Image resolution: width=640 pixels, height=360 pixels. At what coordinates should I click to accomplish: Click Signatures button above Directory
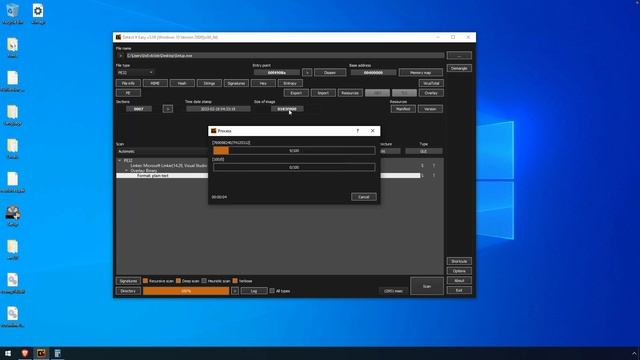(128, 281)
